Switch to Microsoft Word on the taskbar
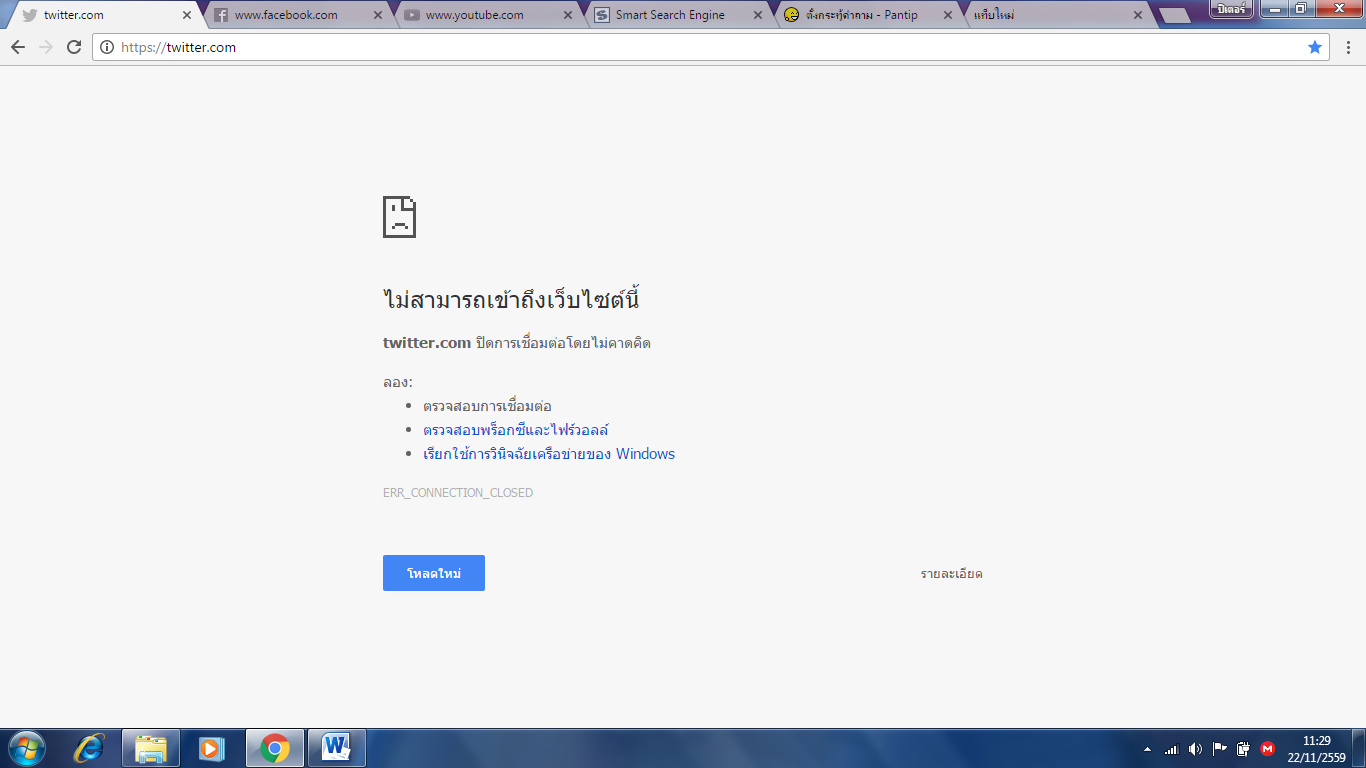Viewport: 1366px width, 768px height. 337,748
